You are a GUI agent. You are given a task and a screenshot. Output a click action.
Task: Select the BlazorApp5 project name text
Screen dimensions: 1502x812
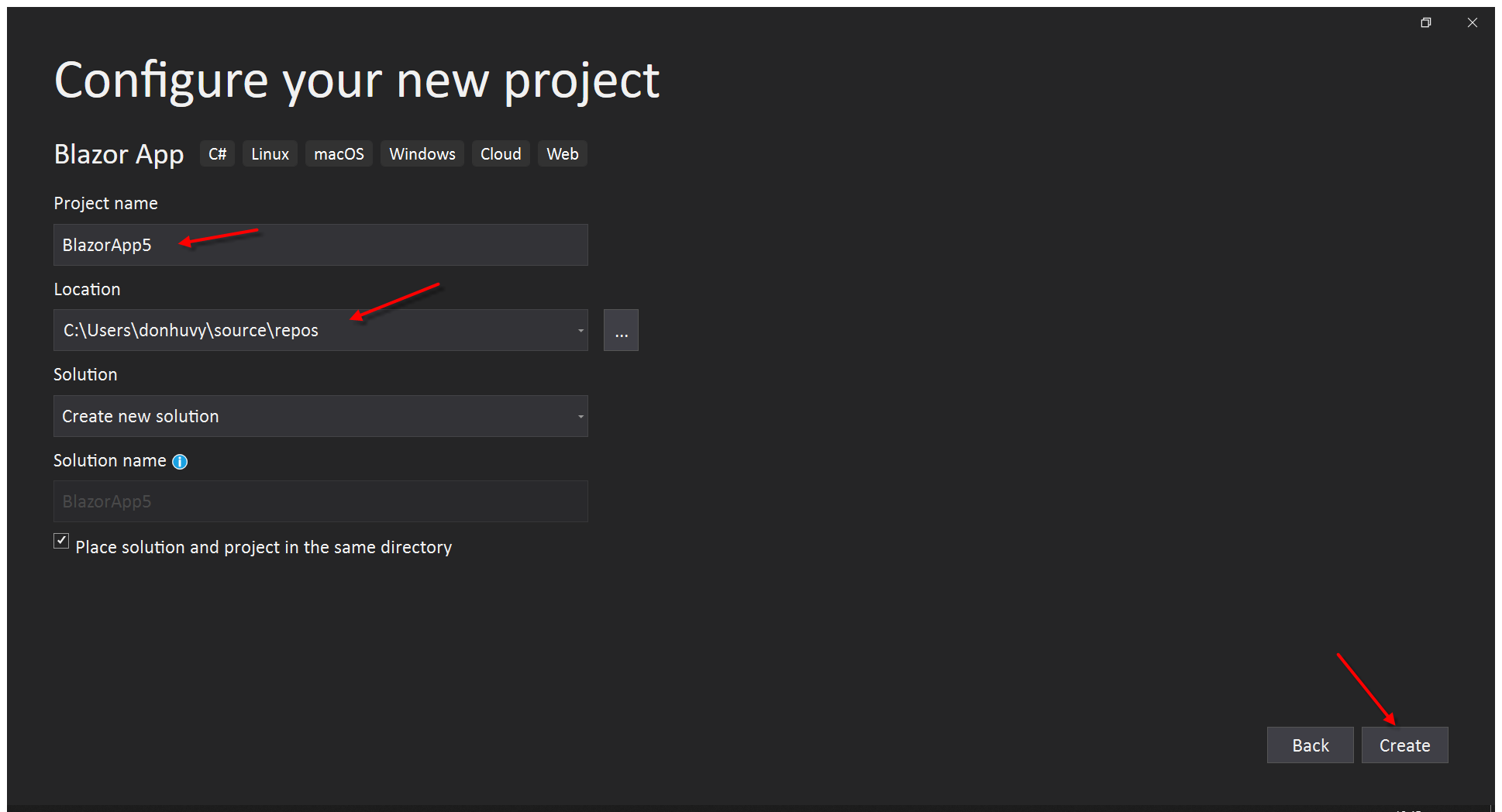pos(108,245)
